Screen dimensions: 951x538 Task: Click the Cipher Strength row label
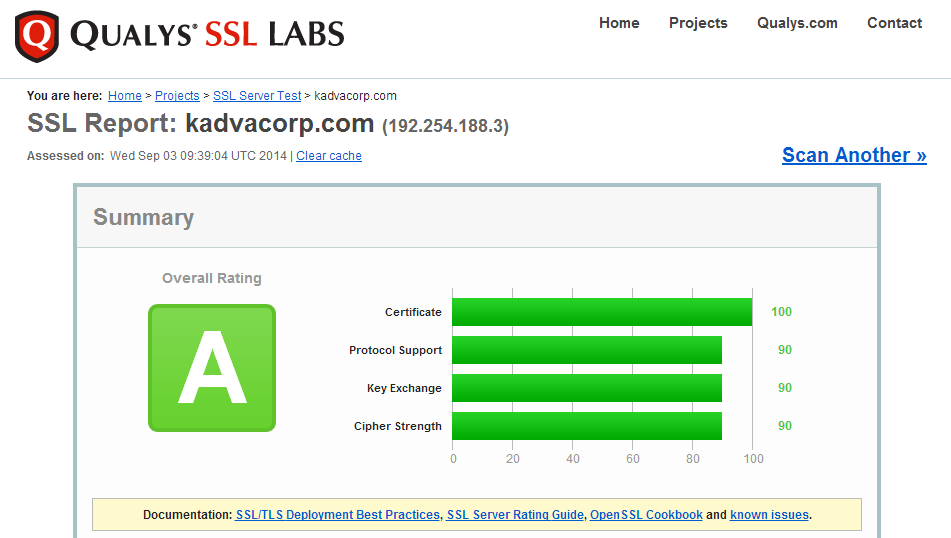pyautogui.click(x=398, y=426)
